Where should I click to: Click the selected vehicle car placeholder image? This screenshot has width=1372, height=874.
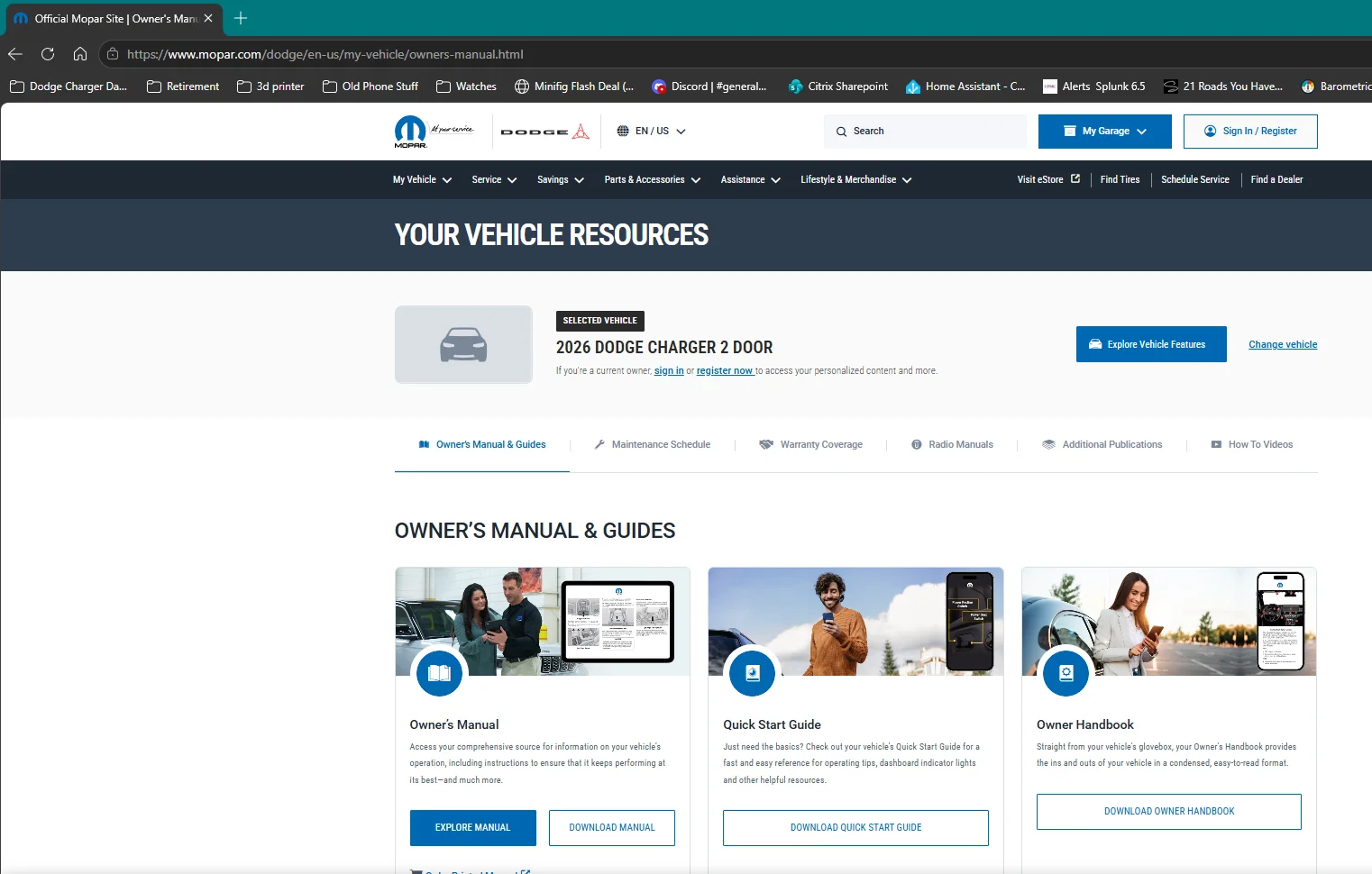[x=463, y=344]
